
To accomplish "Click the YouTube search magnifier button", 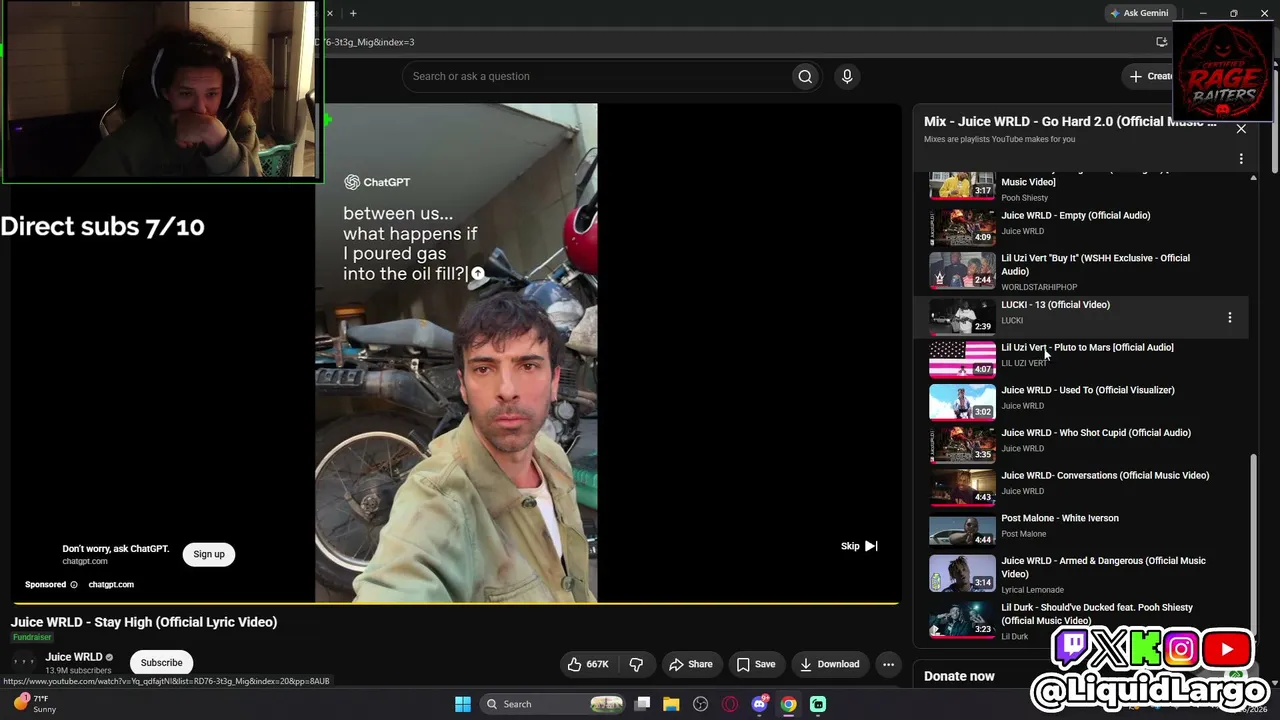I will pyautogui.click(x=805, y=76).
